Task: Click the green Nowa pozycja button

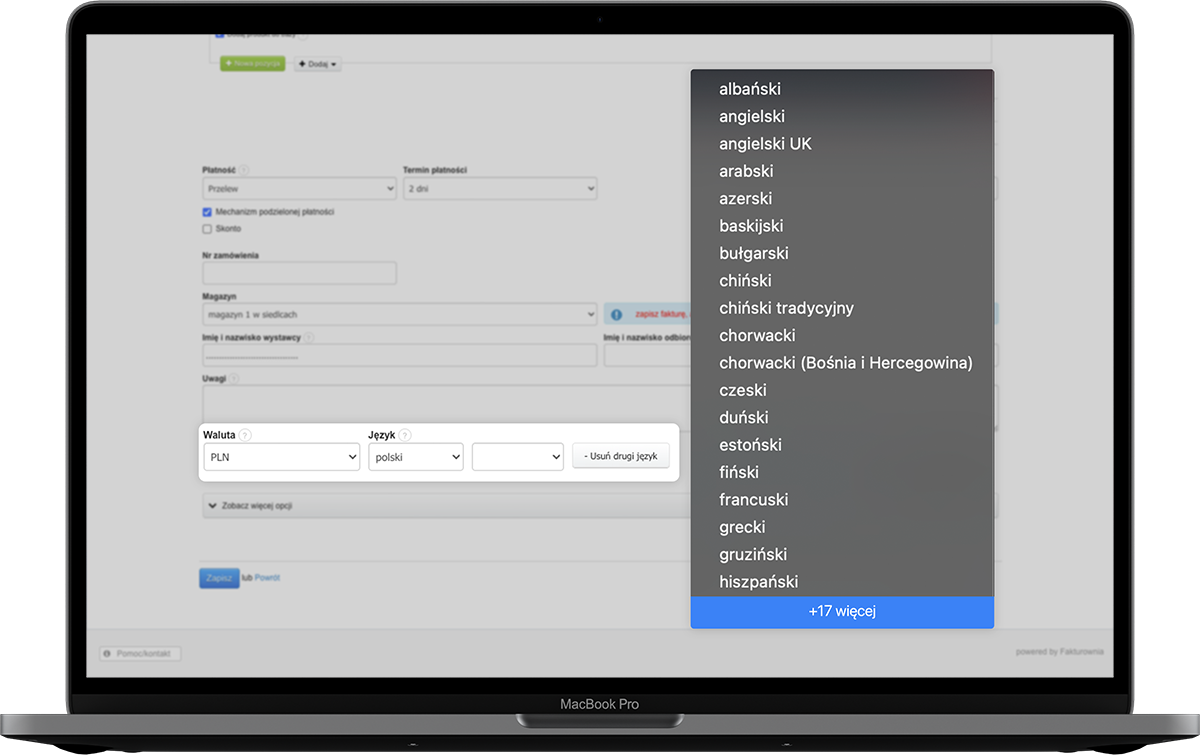Action: pos(253,63)
